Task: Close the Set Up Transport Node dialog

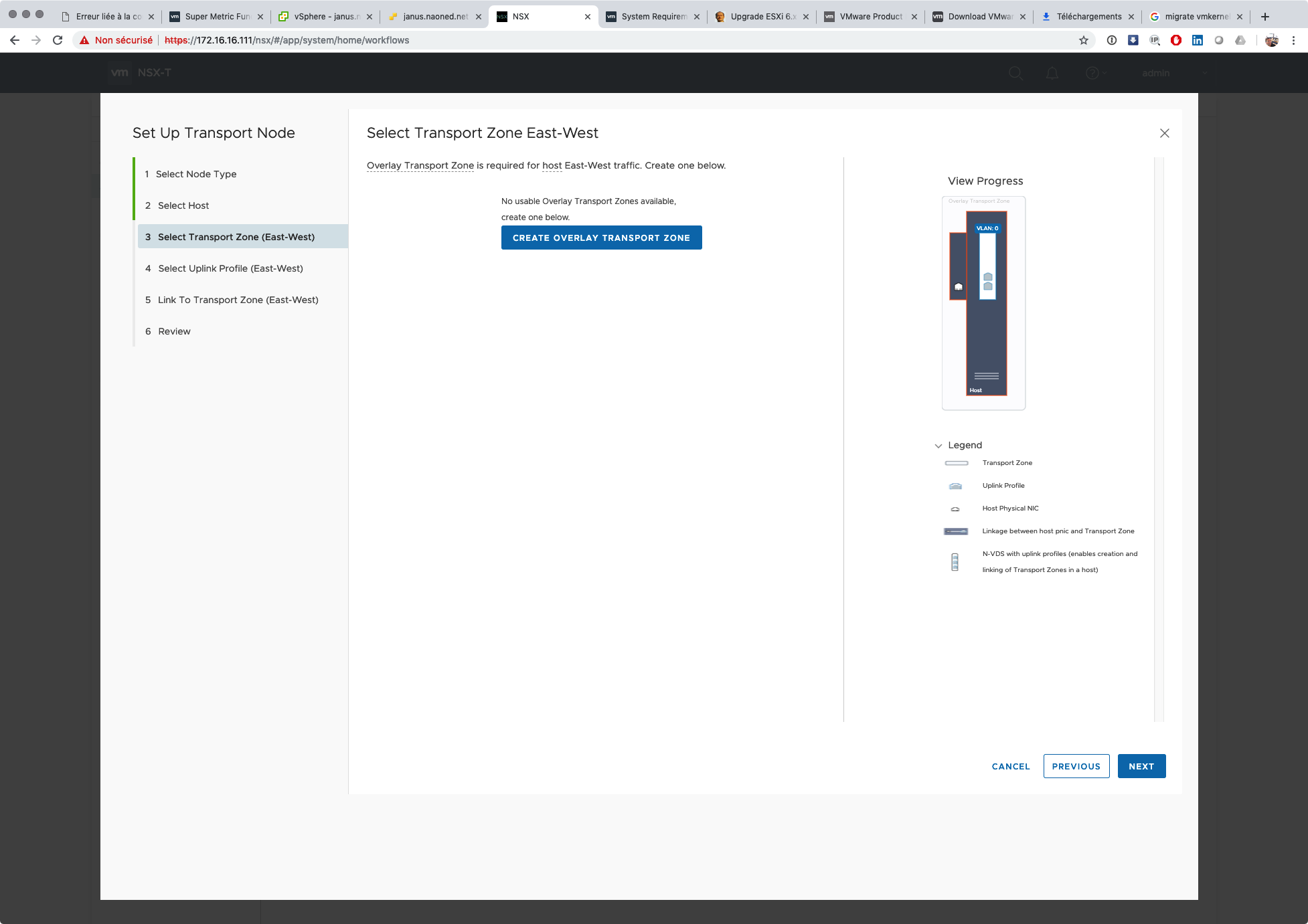Action: point(1164,133)
